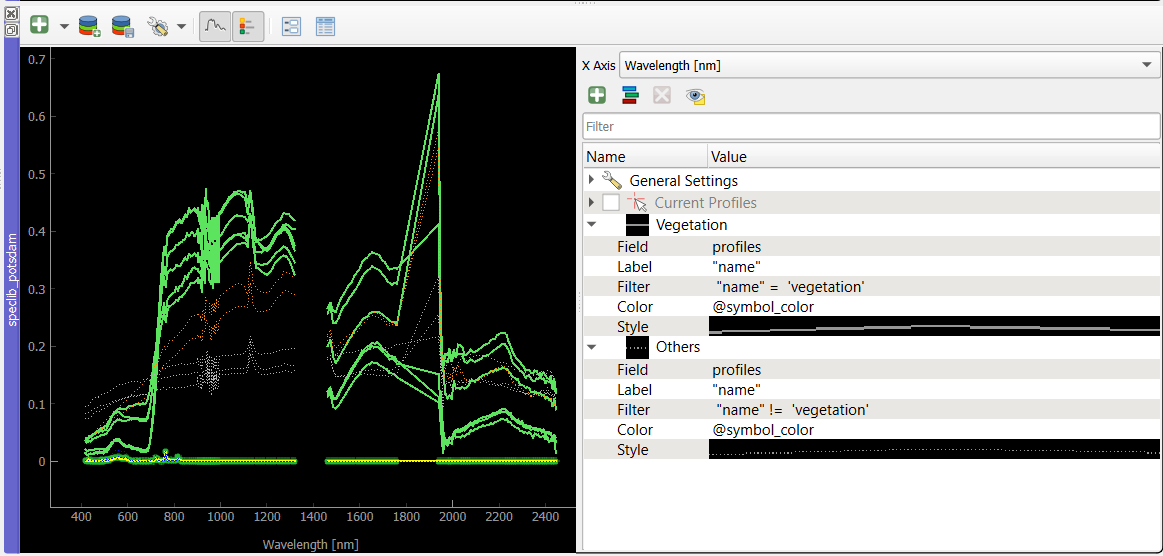This screenshot has width=1163, height=556.
Task: Click the green add visualization icon below X Axis
Action: pos(596,95)
